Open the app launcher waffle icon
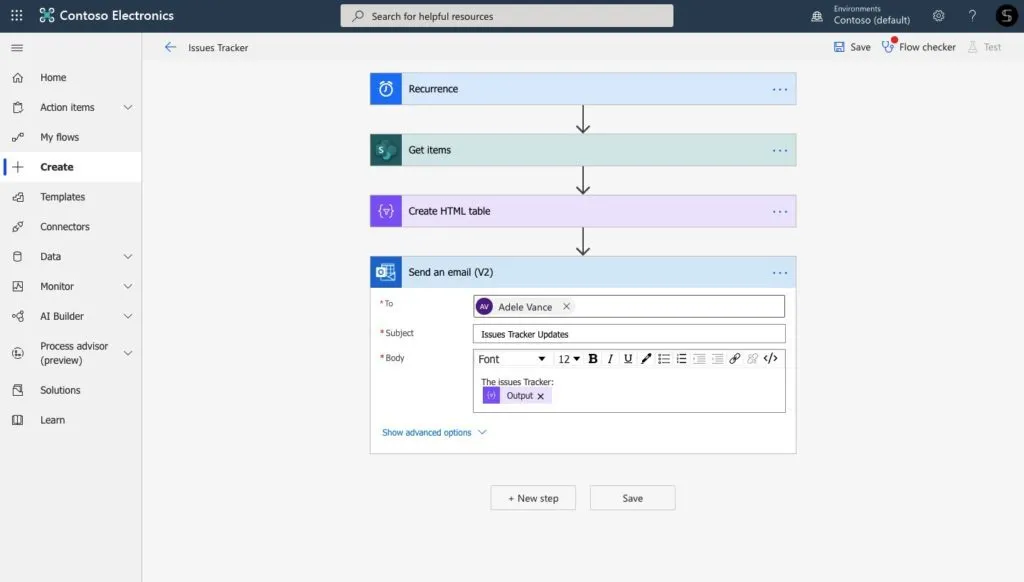The width and height of the screenshot is (1024, 582). click(x=17, y=15)
